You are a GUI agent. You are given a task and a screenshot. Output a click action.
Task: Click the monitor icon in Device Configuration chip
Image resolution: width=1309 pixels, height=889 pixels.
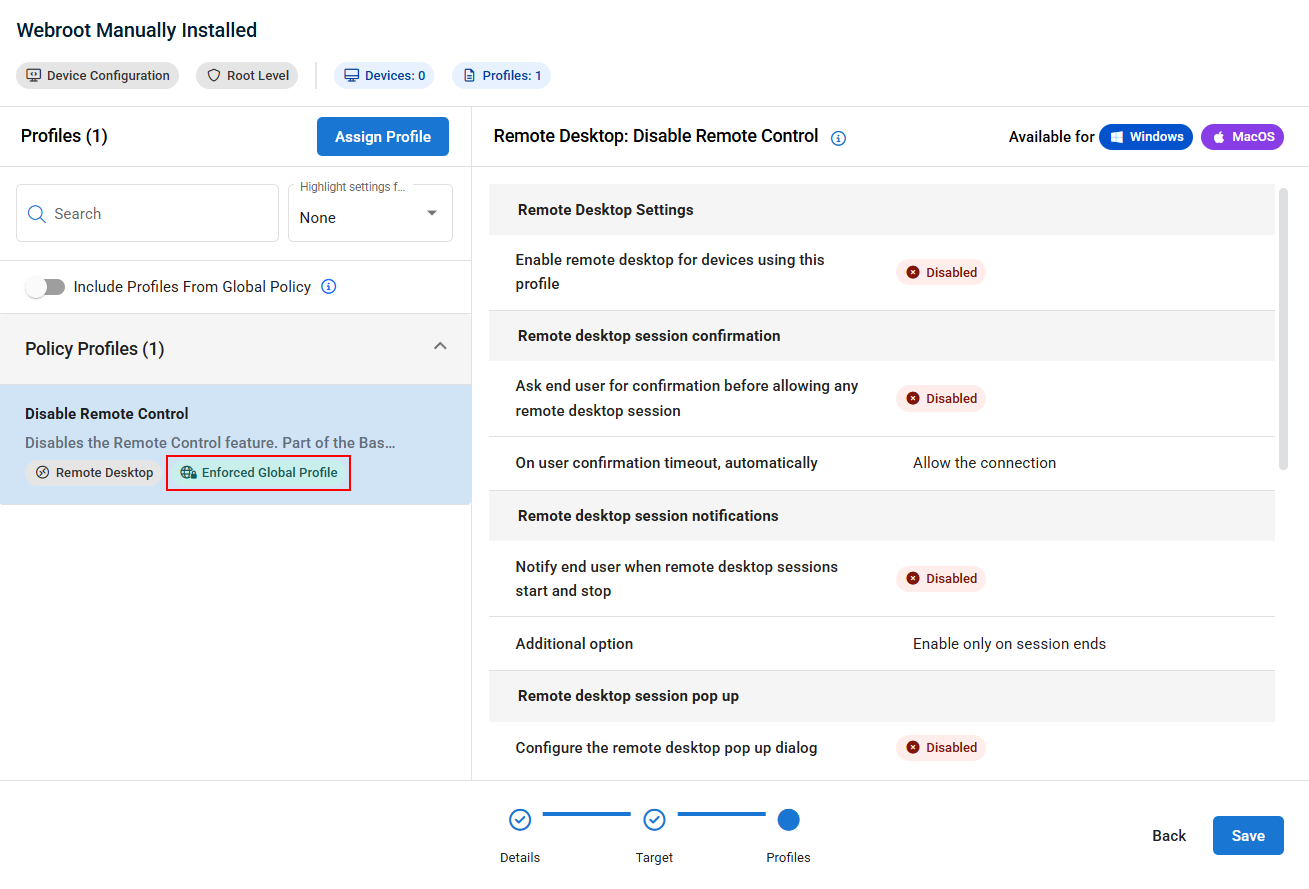pos(34,76)
